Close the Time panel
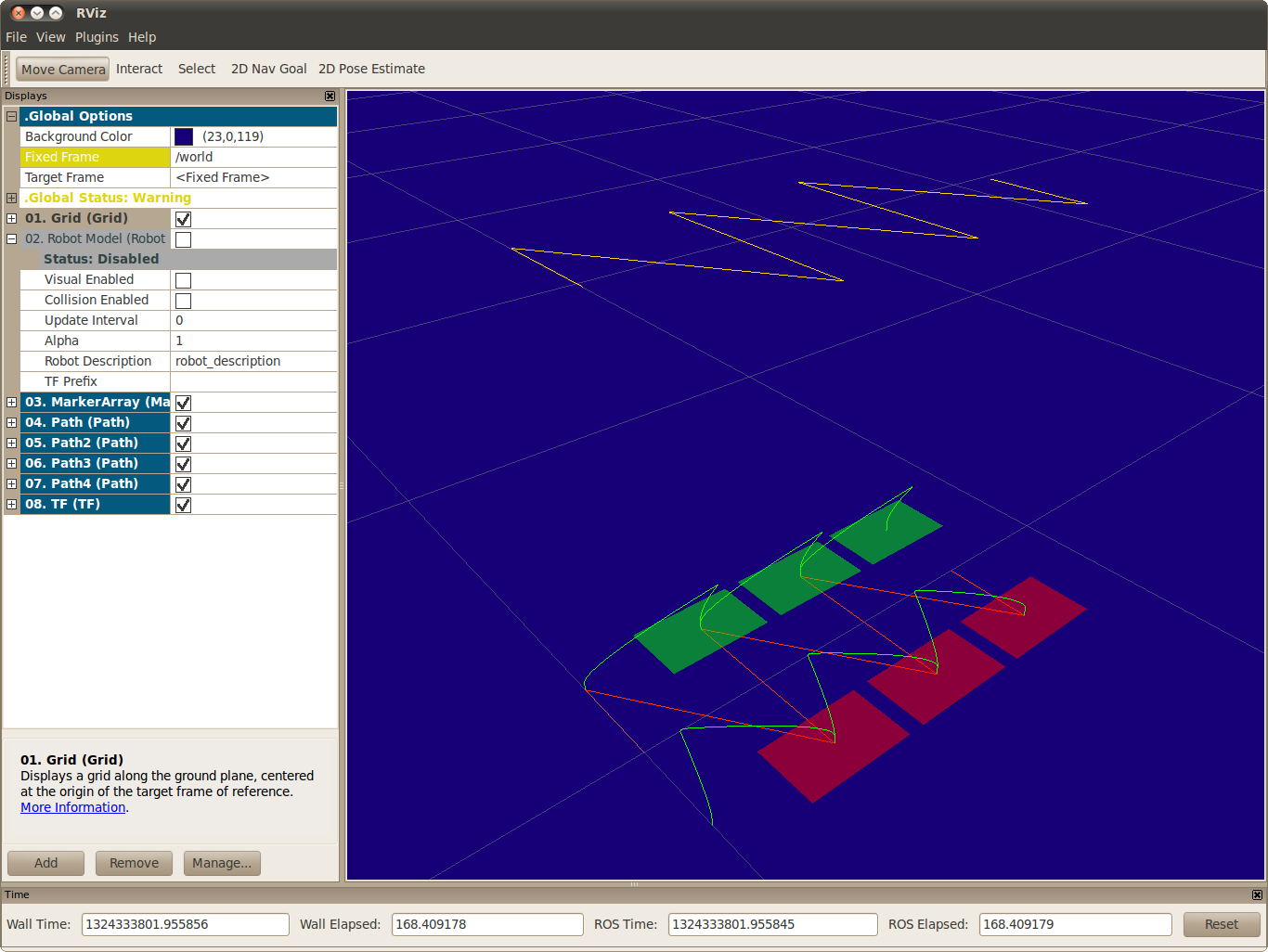Viewport: 1268px width, 952px height. 1257,894
